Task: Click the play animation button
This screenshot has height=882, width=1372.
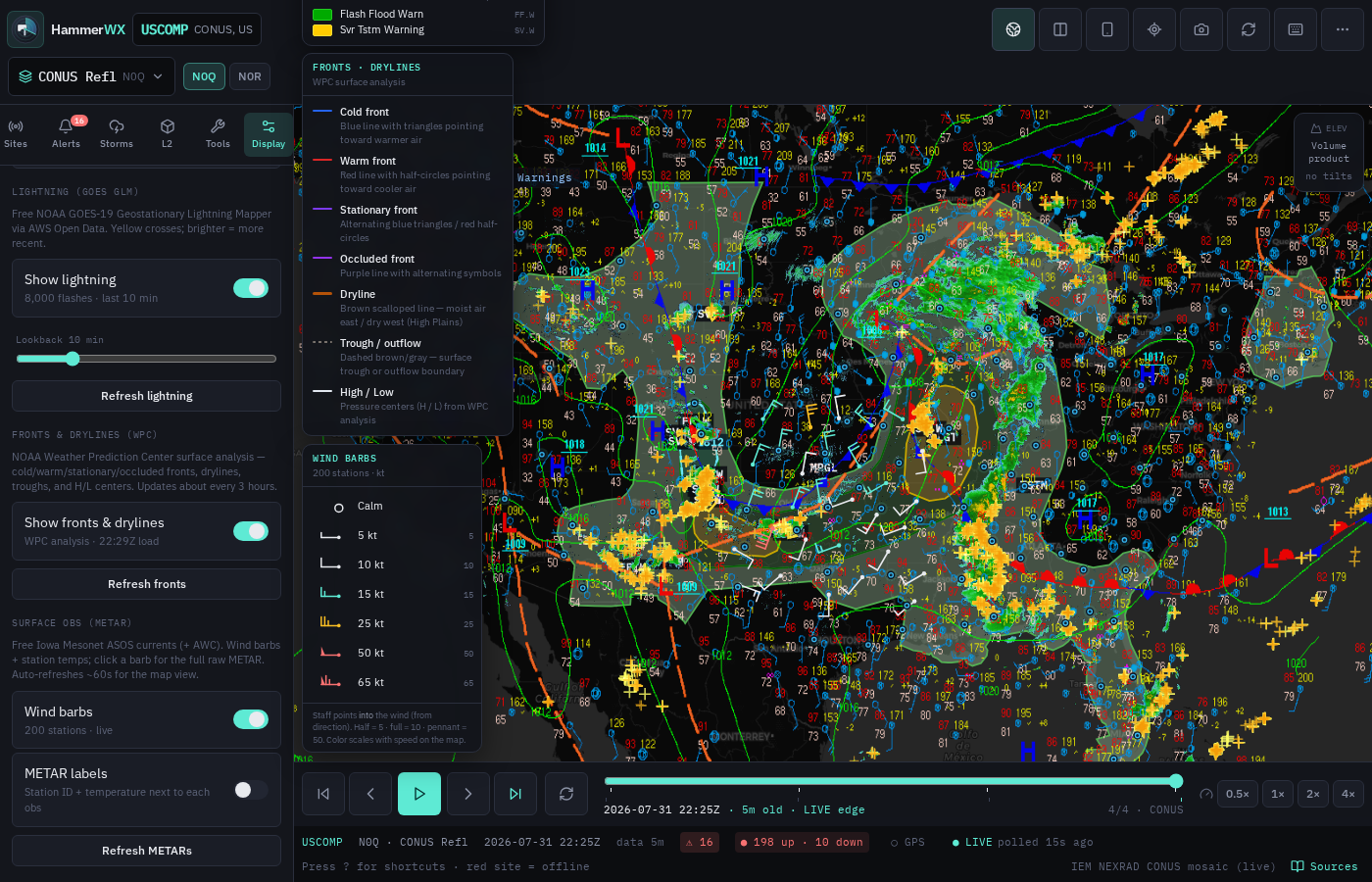Action: click(419, 794)
